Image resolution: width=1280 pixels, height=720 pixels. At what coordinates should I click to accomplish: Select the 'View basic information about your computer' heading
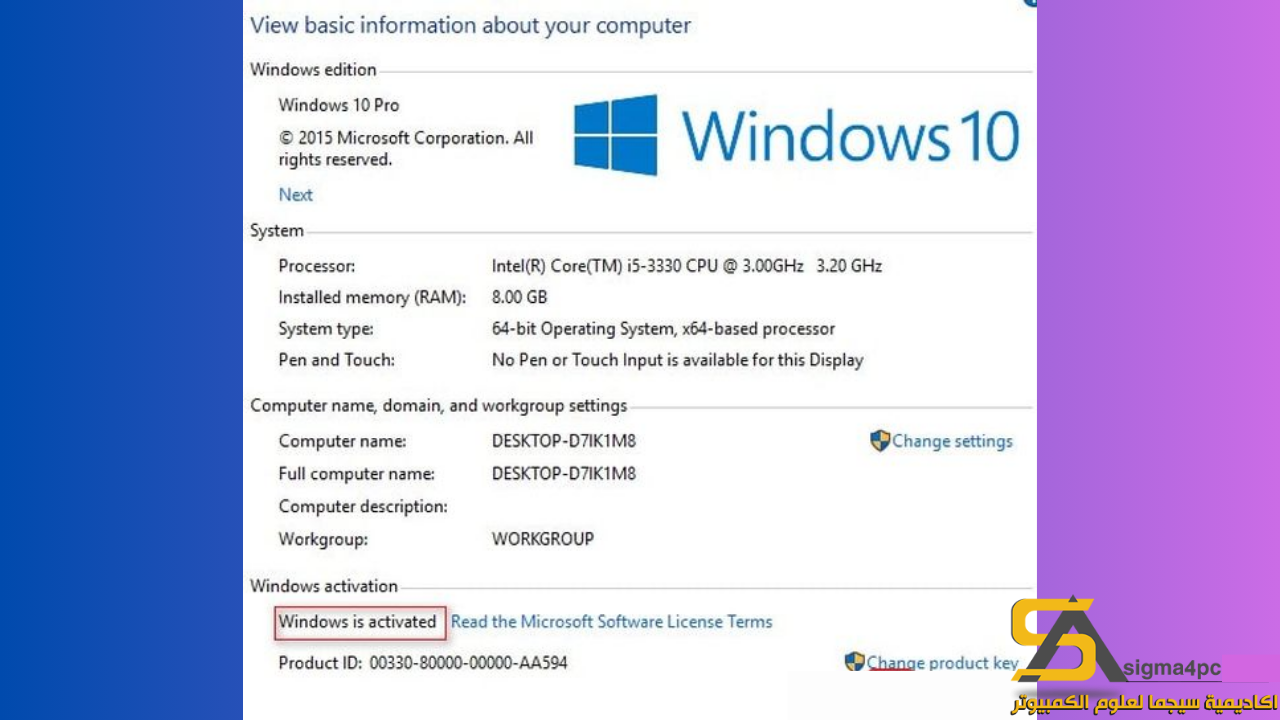pos(470,25)
